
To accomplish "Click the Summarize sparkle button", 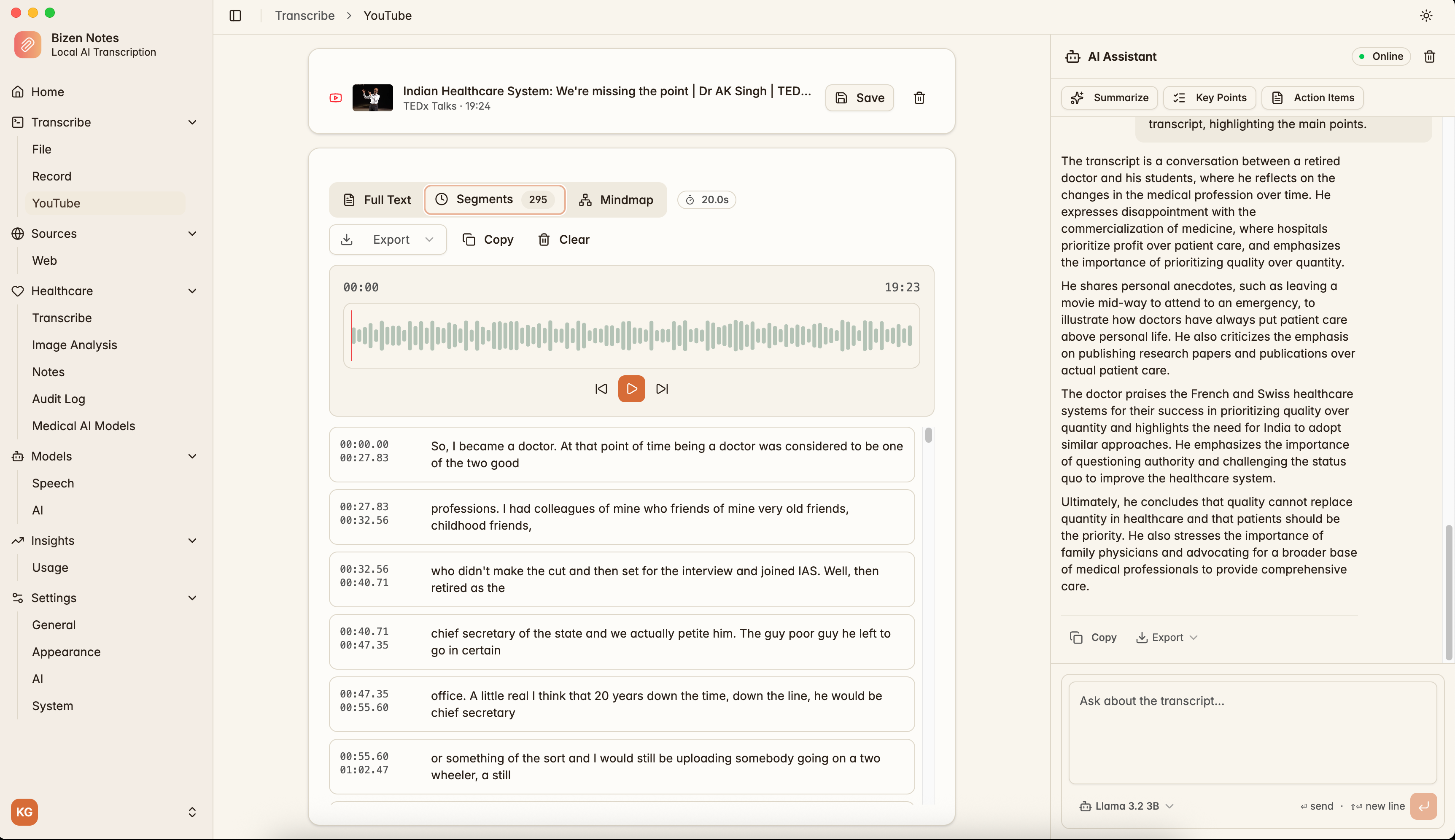I will pos(1110,97).
